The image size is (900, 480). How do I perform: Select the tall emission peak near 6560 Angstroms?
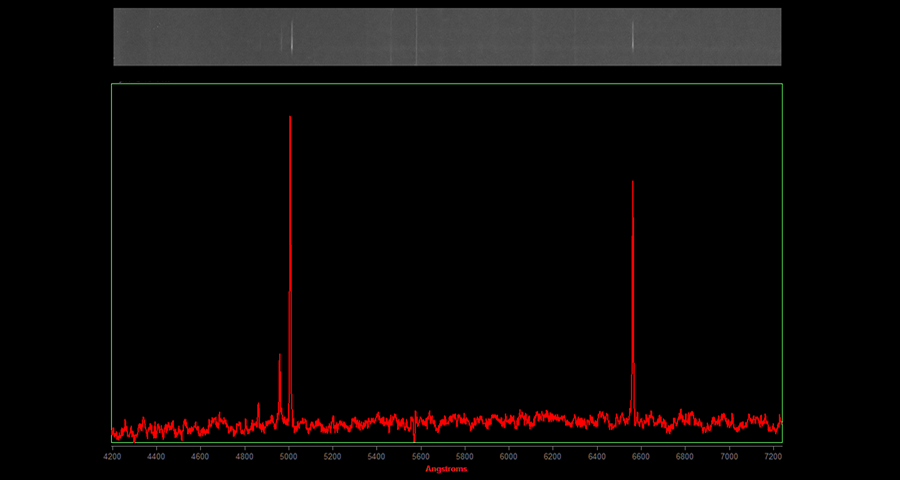(633, 185)
